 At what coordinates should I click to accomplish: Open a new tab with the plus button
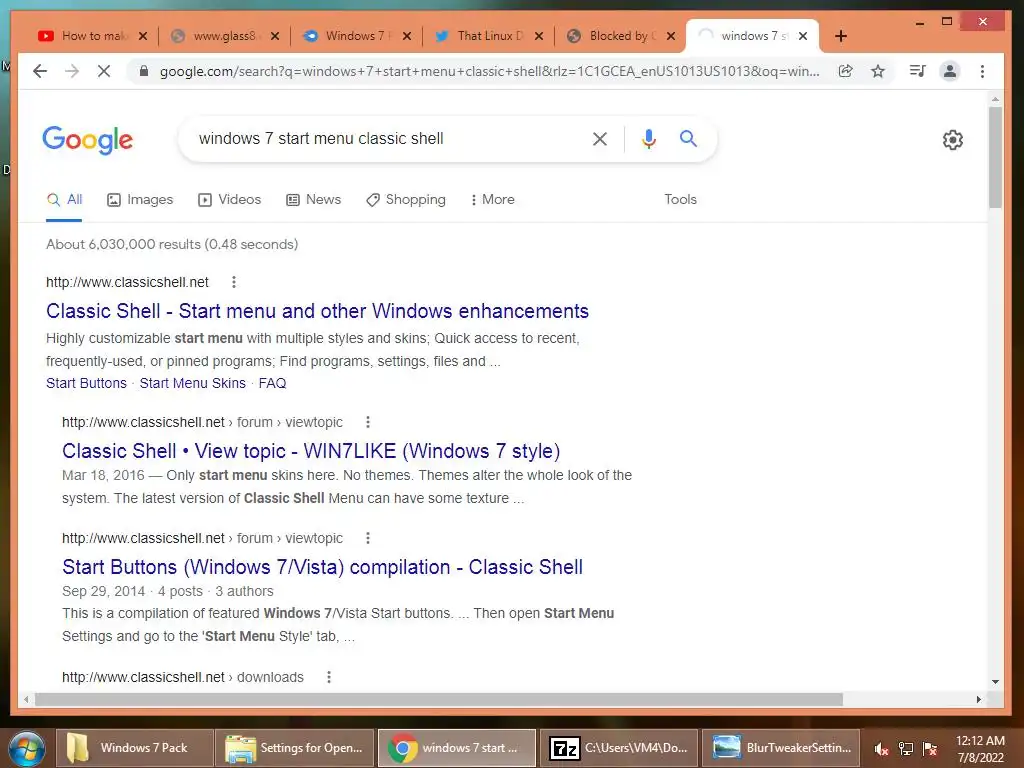841,37
